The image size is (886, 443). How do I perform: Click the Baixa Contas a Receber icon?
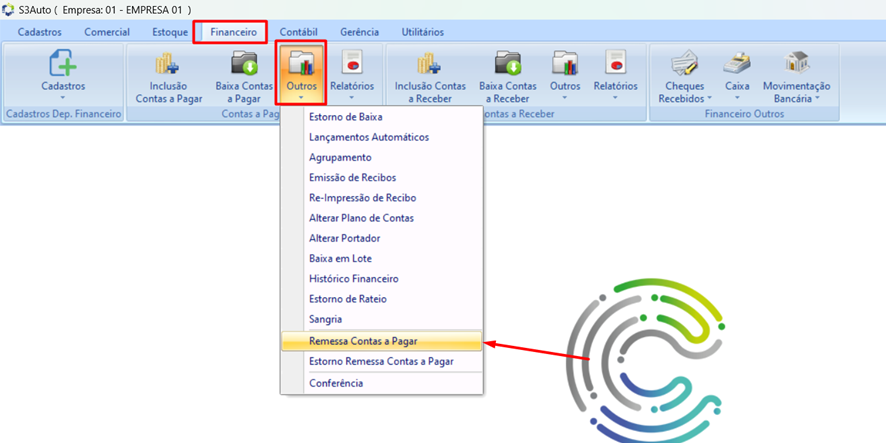[508, 66]
